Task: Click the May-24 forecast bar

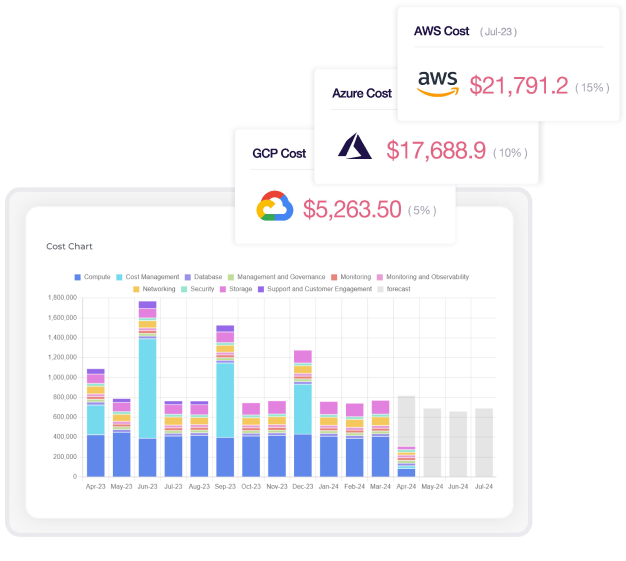Action: (432, 442)
